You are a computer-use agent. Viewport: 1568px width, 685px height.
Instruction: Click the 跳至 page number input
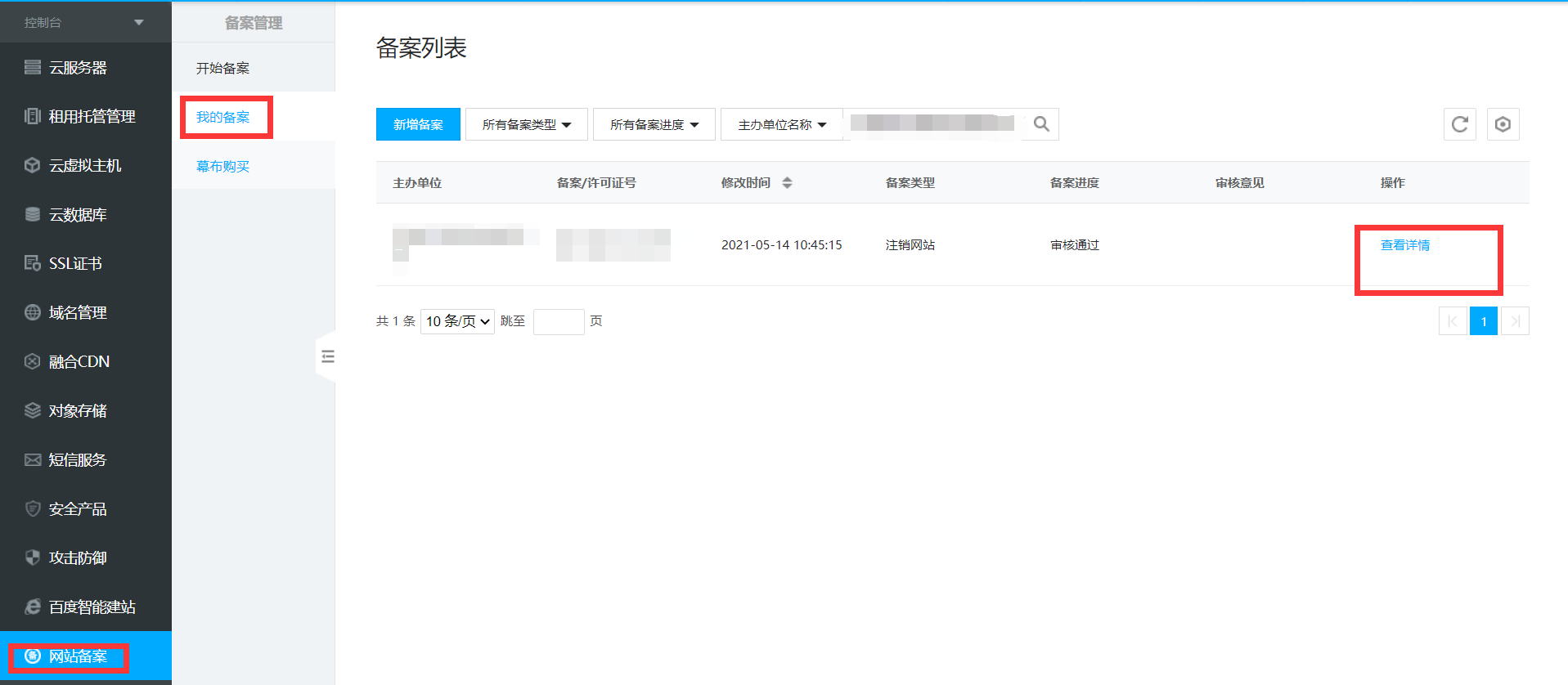click(558, 321)
